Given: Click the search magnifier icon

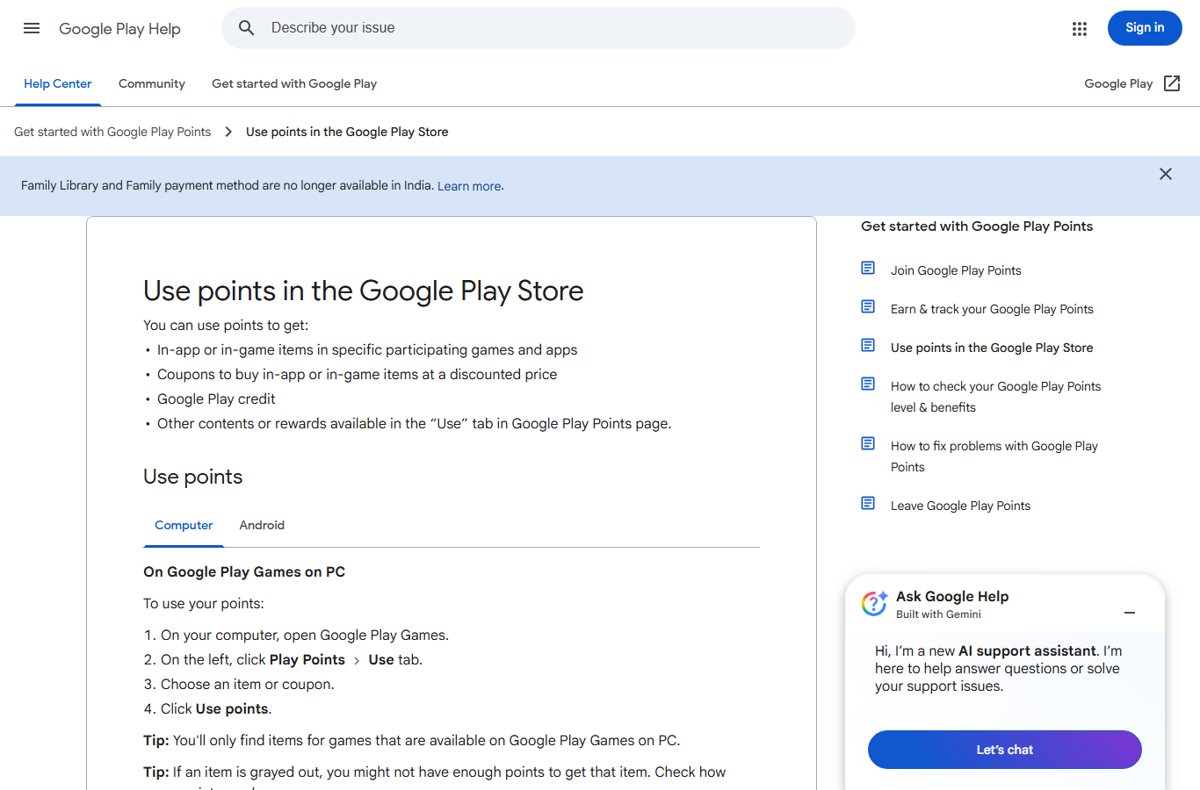Looking at the screenshot, I should pyautogui.click(x=246, y=28).
